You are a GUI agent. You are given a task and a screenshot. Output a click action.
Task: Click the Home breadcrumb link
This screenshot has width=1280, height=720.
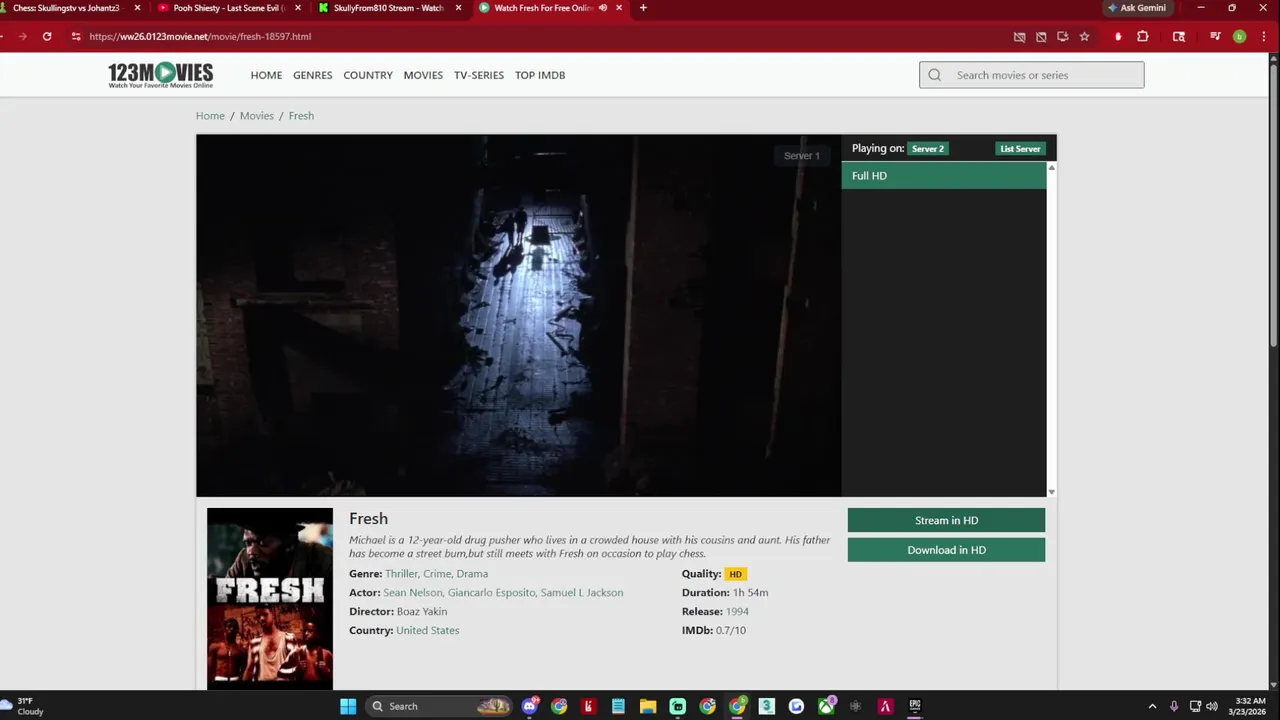pyautogui.click(x=210, y=116)
